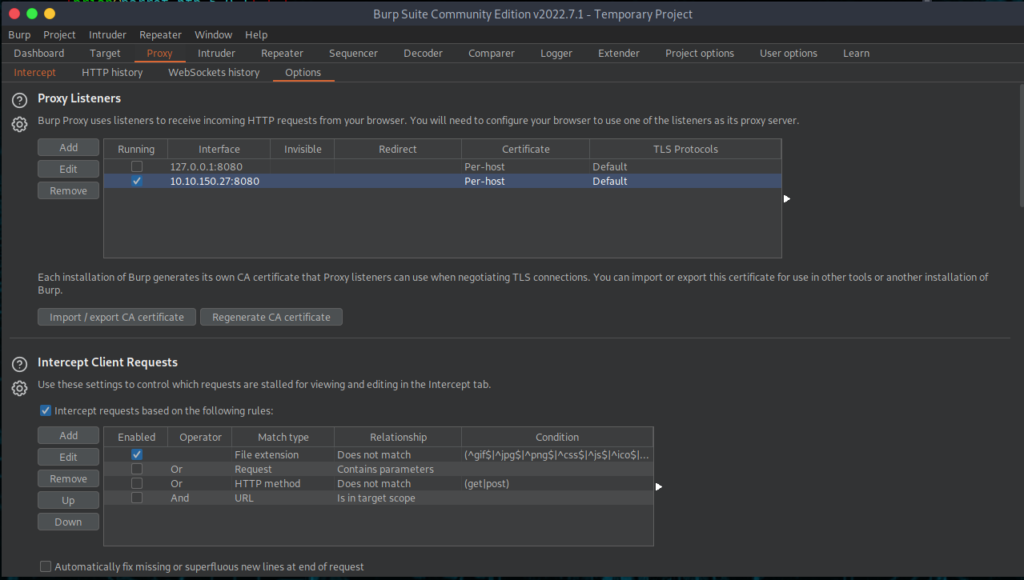Click the TLS Protocols column header
Viewport: 1024px width, 580px height.
pyautogui.click(x=685, y=149)
